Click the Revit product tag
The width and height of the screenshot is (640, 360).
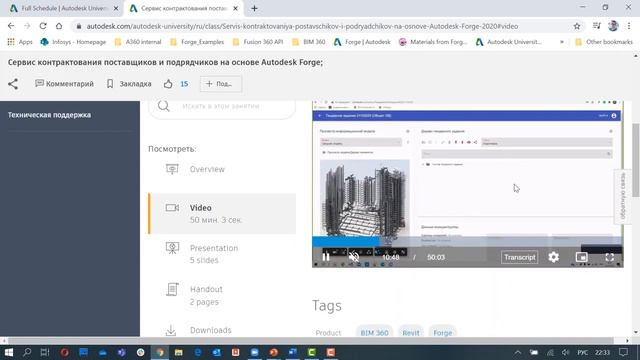coord(411,333)
